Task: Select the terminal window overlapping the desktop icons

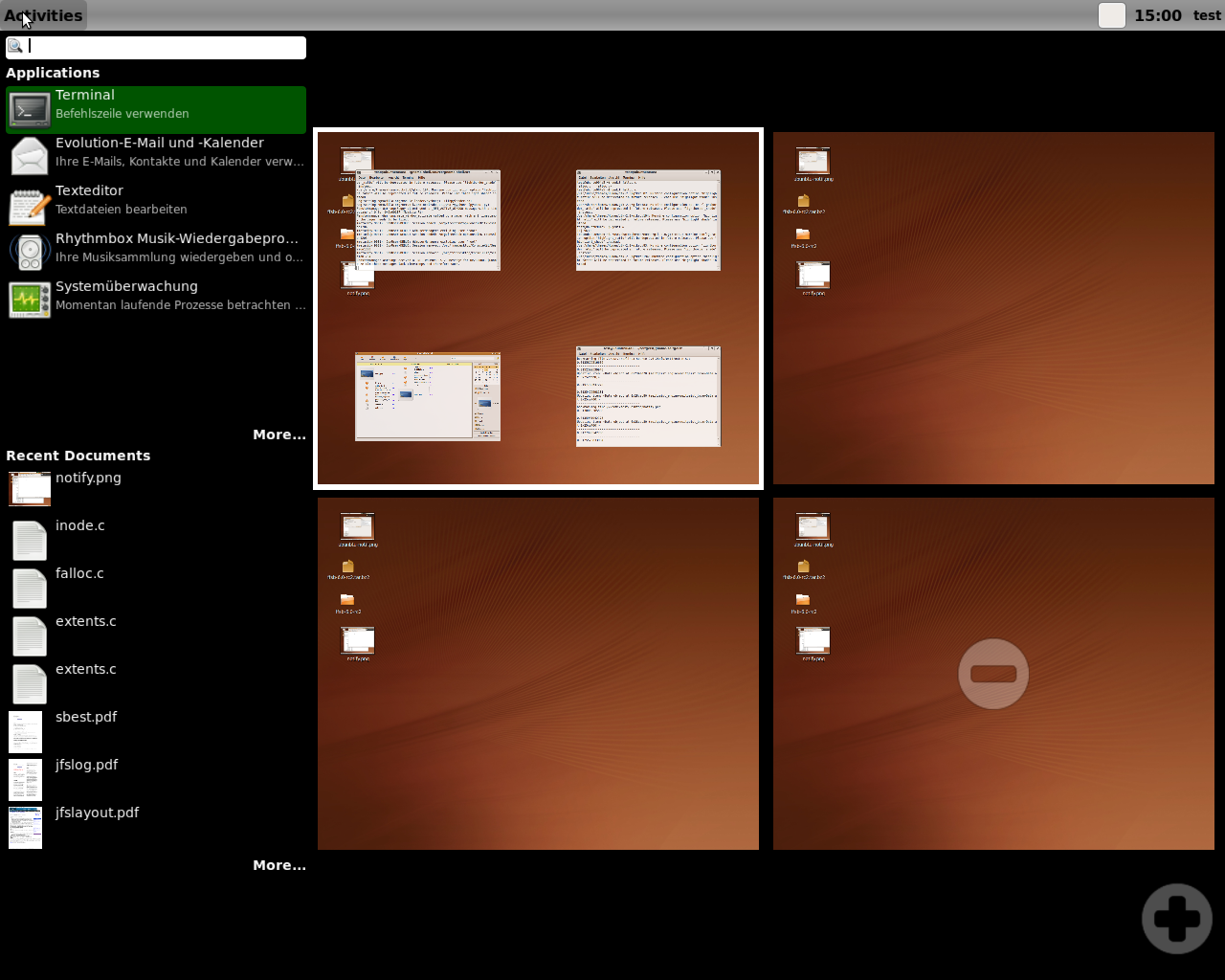Action: click(428, 220)
